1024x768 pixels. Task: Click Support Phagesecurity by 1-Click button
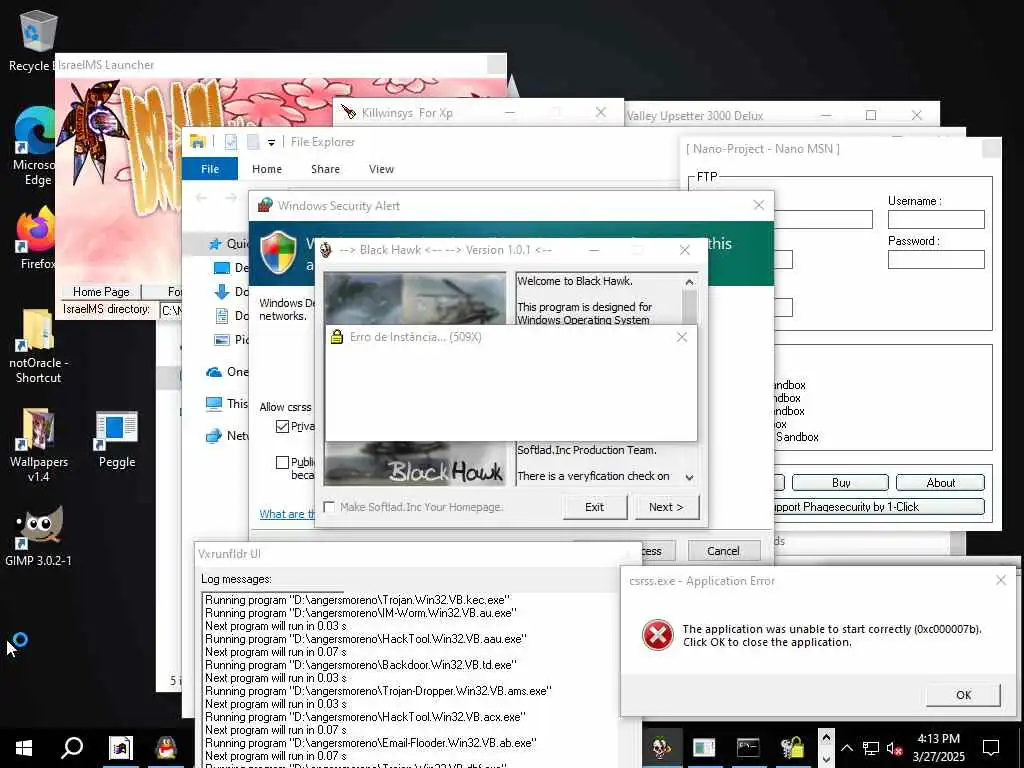879,507
